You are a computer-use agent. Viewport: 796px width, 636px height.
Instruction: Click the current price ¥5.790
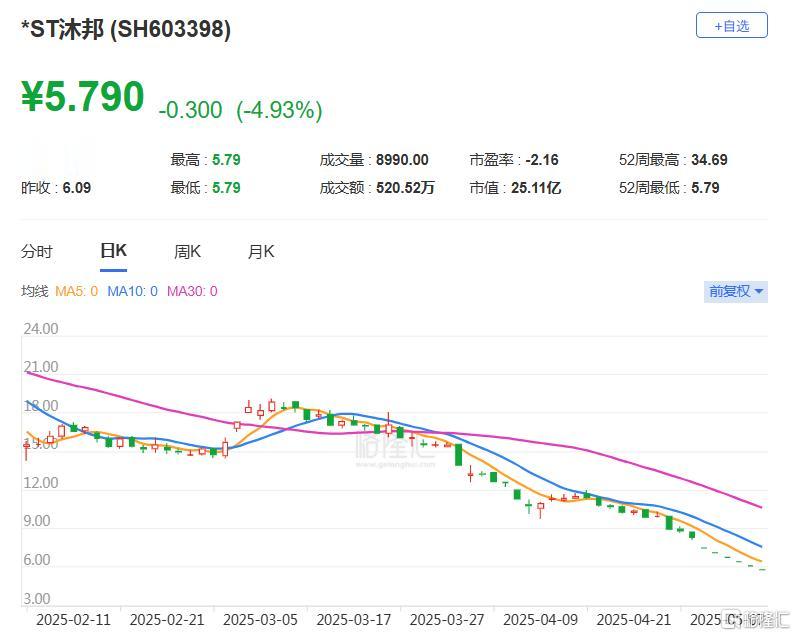click(x=83, y=96)
